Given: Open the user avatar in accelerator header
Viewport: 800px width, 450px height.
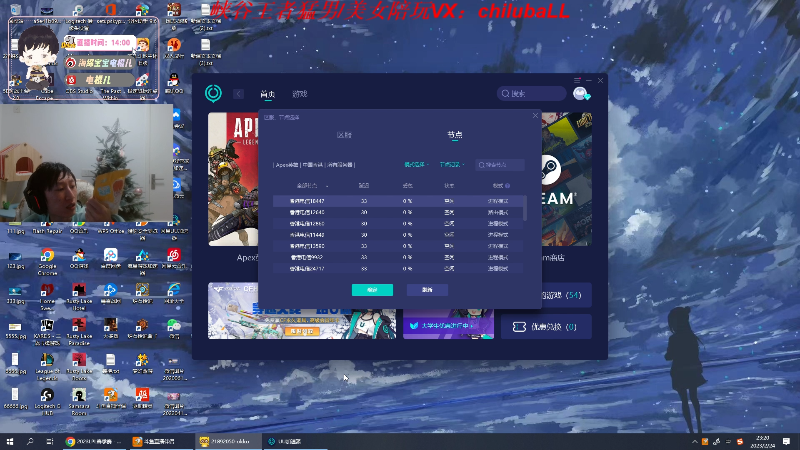Looking at the screenshot, I should tap(581, 93).
